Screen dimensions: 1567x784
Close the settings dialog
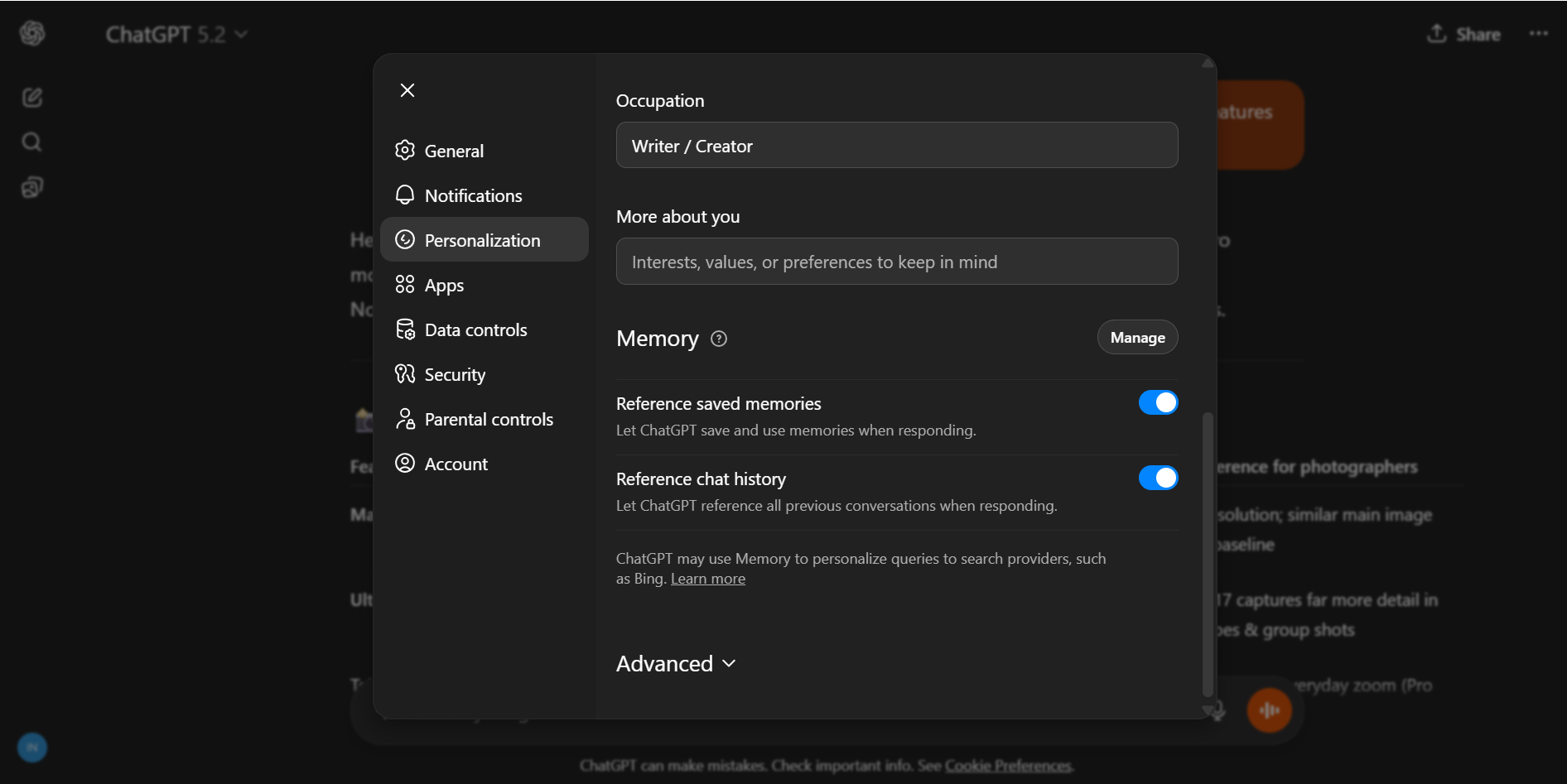(407, 90)
